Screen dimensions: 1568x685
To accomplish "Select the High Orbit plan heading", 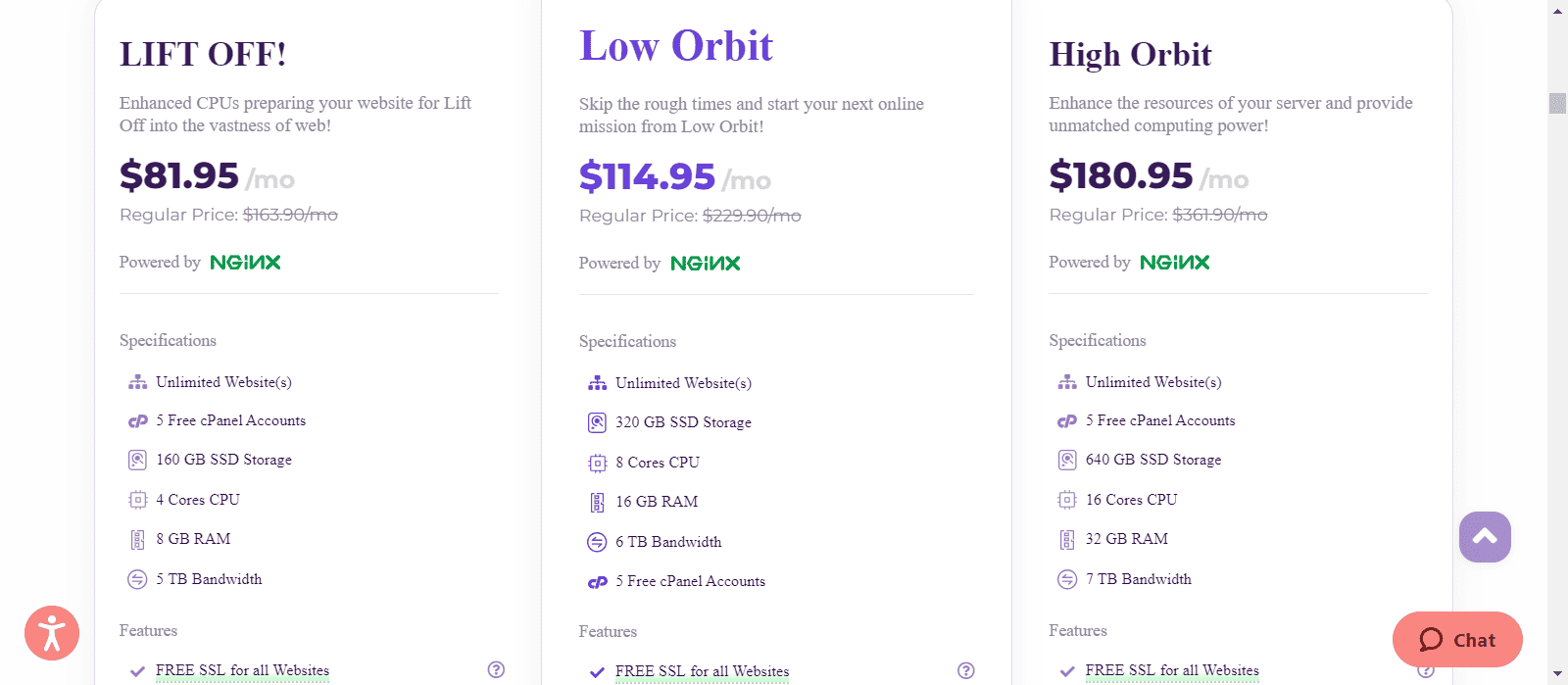I will coord(1130,55).
